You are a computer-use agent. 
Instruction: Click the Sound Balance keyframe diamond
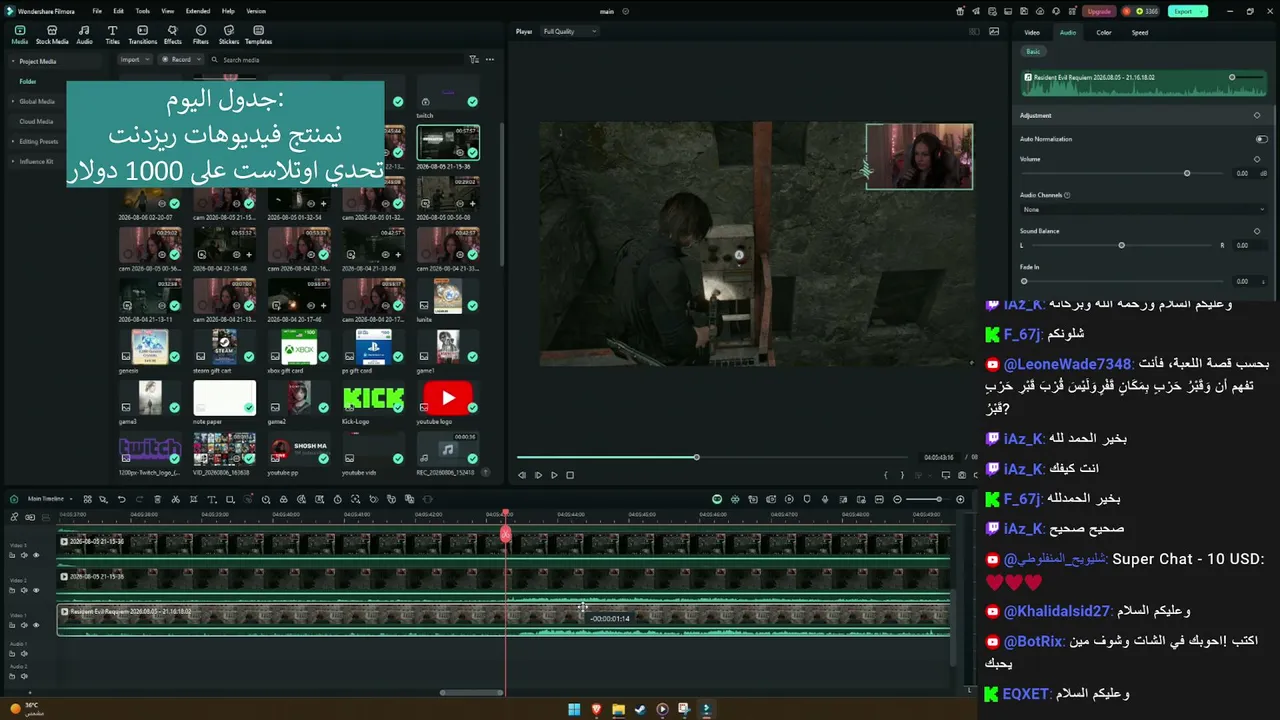click(x=1257, y=231)
